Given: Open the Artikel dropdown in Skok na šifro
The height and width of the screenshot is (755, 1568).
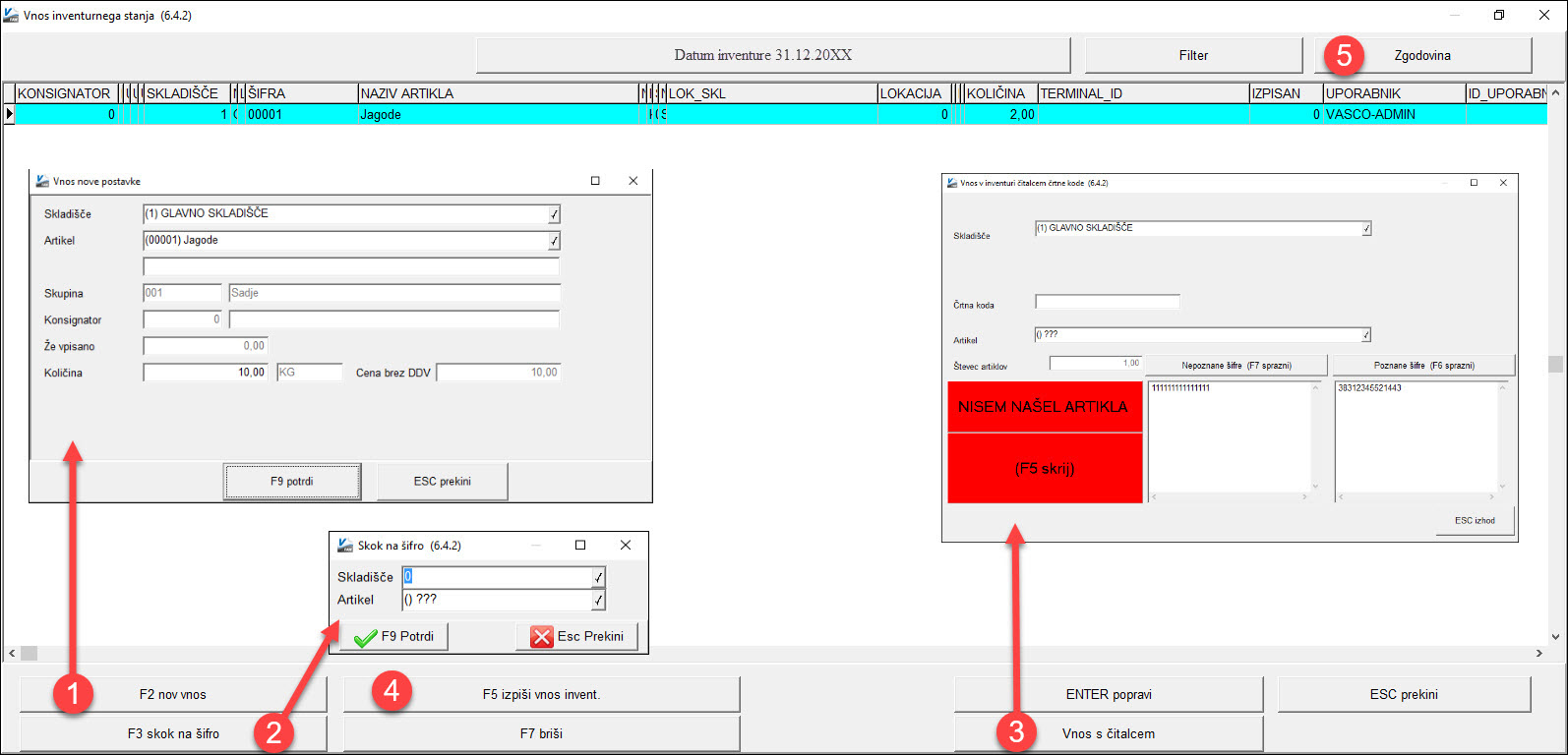Looking at the screenshot, I should (x=598, y=600).
